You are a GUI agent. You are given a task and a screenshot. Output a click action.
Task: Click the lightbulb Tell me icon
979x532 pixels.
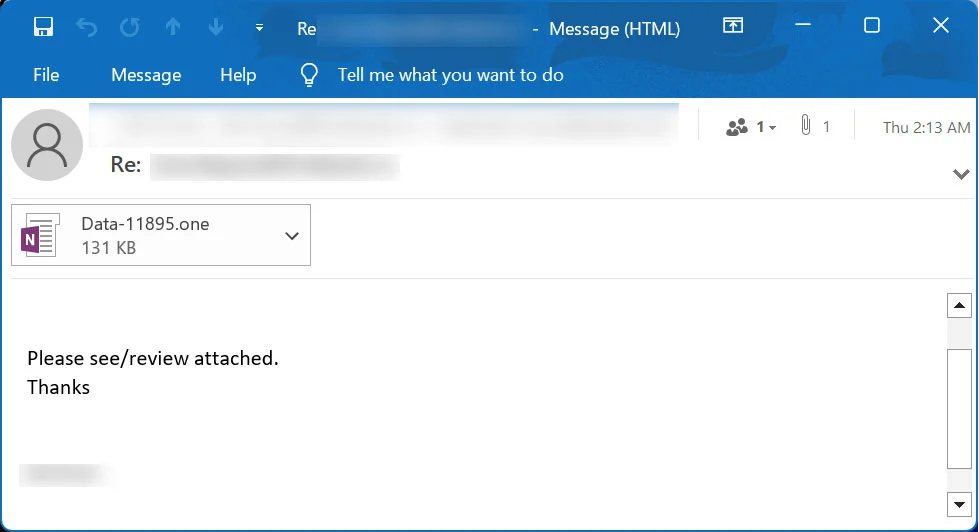(310, 75)
